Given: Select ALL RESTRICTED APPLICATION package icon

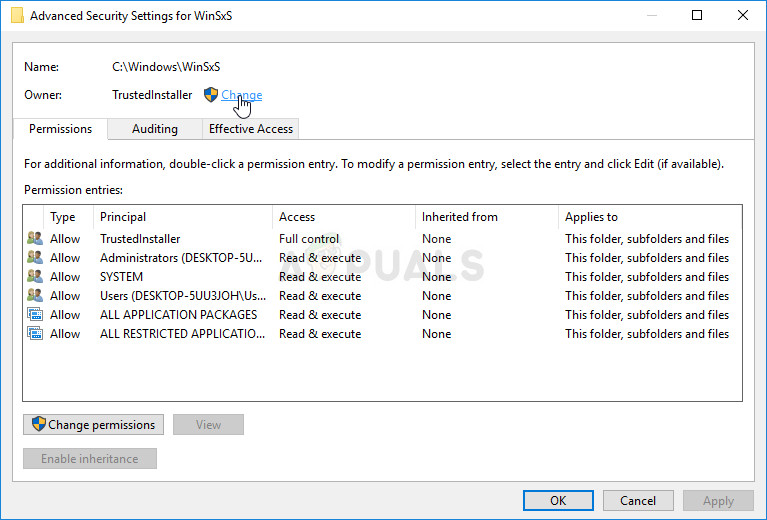Looking at the screenshot, I should point(35,334).
